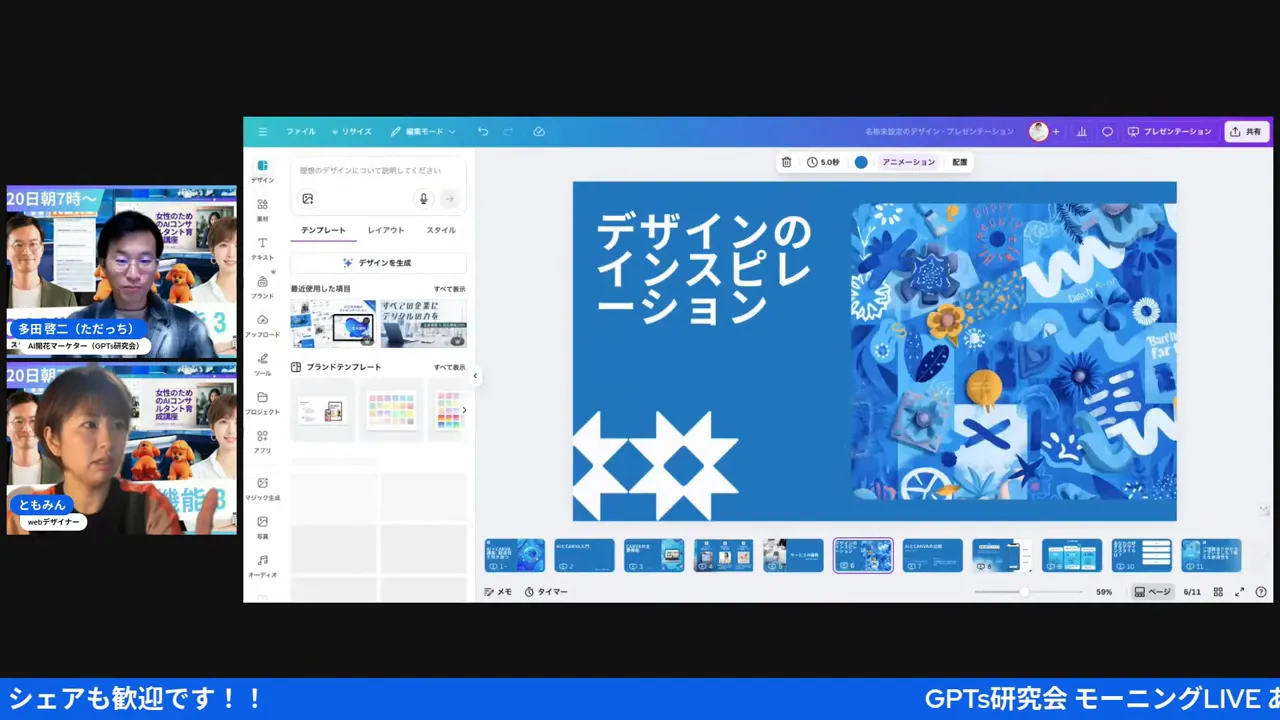The image size is (1280, 720).
Task: Switch to the レイアウト tab
Action: tap(386, 230)
